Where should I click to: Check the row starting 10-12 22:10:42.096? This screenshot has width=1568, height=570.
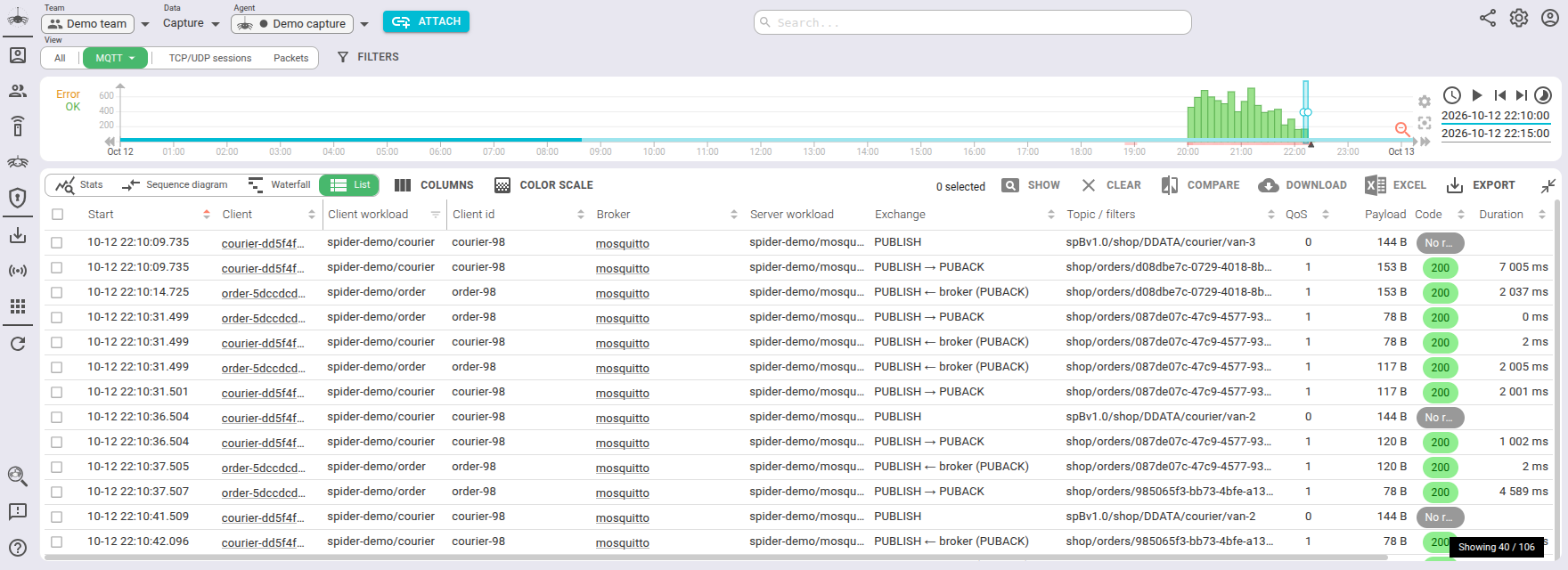pyautogui.click(x=57, y=541)
